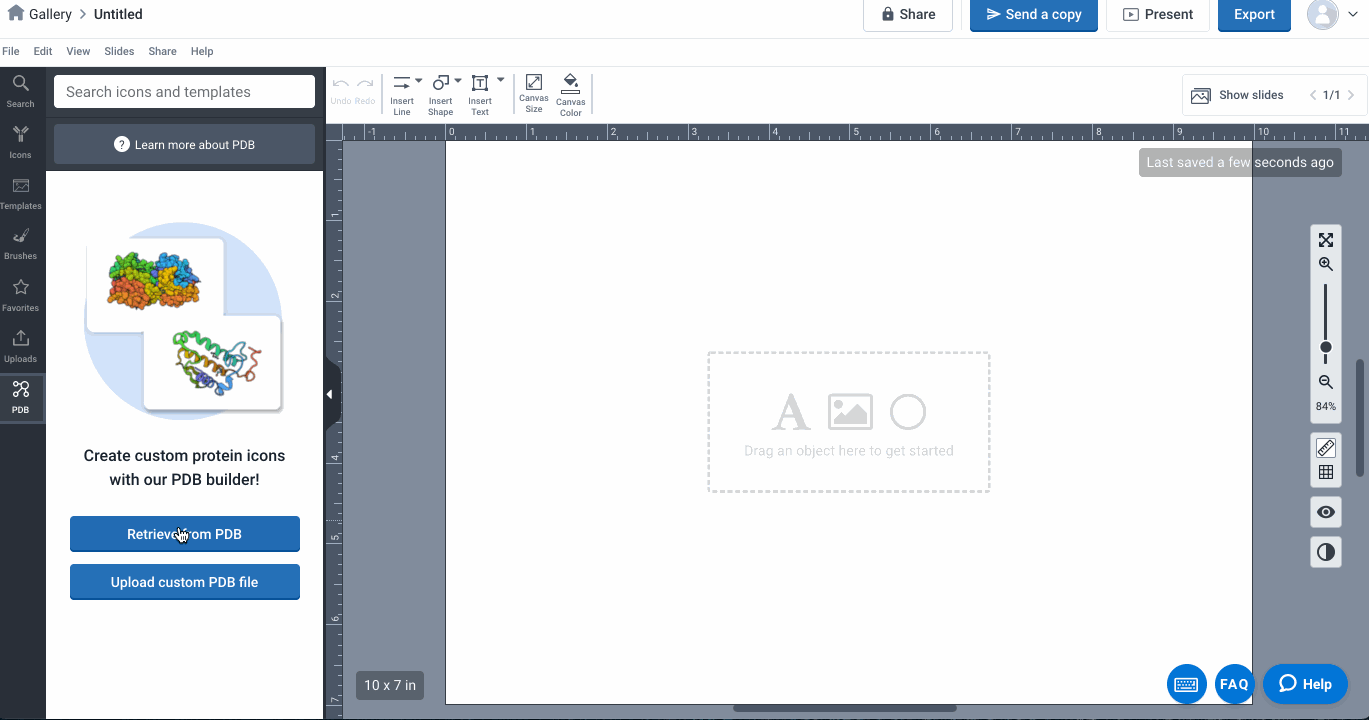
Task: Toggle the canvas grid
Action: pyautogui.click(x=1326, y=472)
